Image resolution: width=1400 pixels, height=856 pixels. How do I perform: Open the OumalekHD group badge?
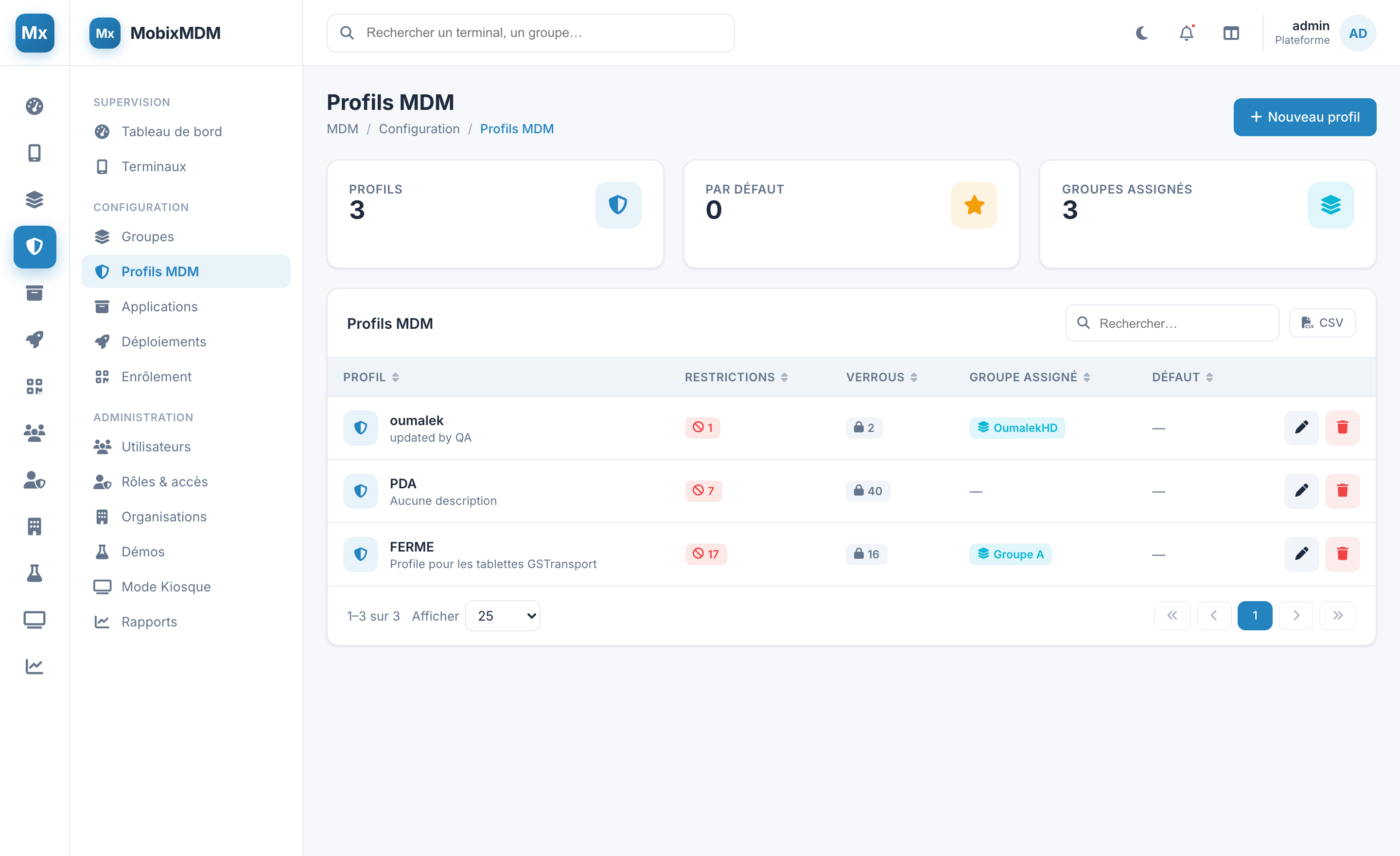(1017, 428)
